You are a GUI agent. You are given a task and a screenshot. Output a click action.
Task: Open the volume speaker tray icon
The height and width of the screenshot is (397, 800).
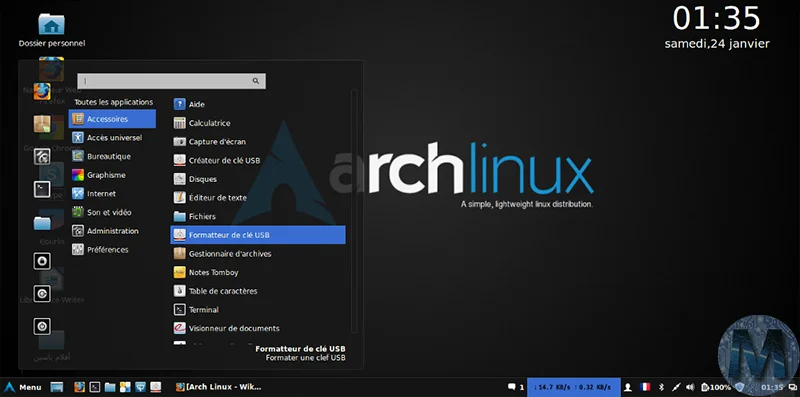[x=690, y=387]
